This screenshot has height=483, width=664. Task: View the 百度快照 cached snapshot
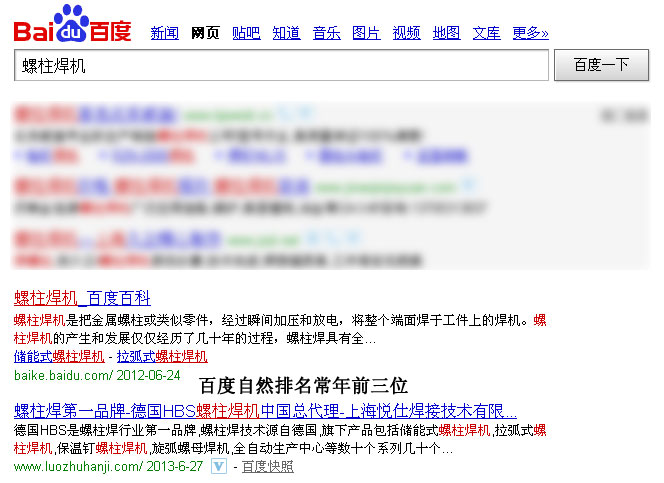pos(267,466)
